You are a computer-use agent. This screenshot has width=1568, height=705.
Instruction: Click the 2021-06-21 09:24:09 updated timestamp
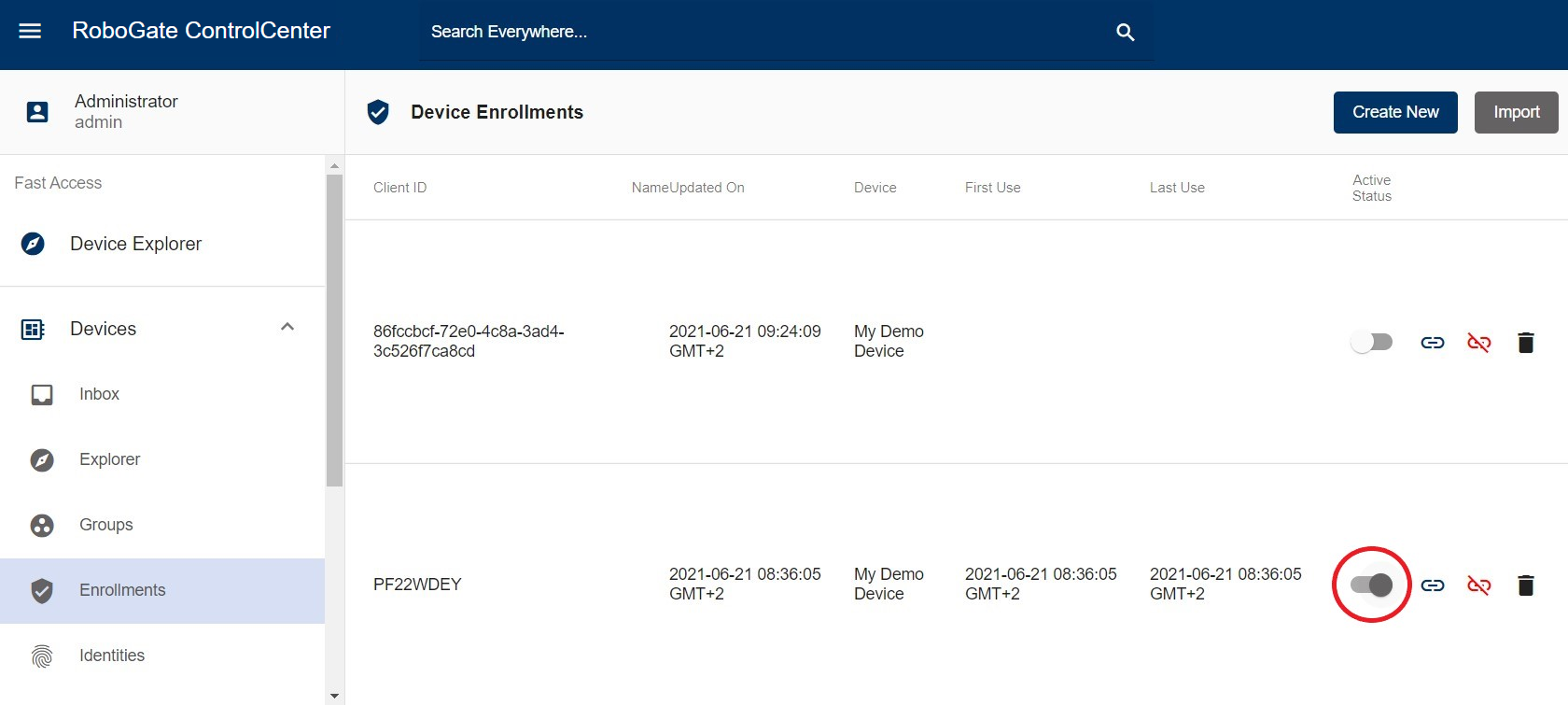tap(745, 341)
